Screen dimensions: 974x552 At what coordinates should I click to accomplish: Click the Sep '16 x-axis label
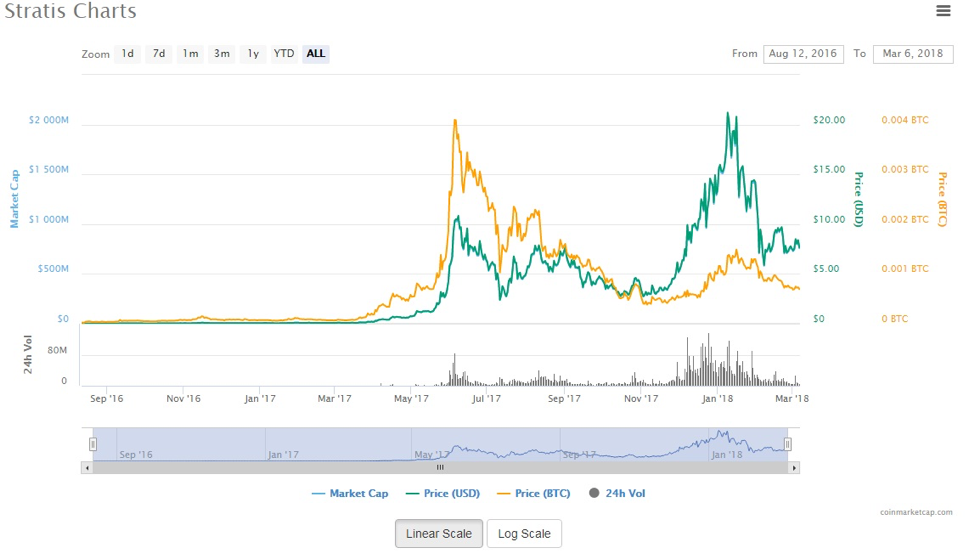coord(106,399)
